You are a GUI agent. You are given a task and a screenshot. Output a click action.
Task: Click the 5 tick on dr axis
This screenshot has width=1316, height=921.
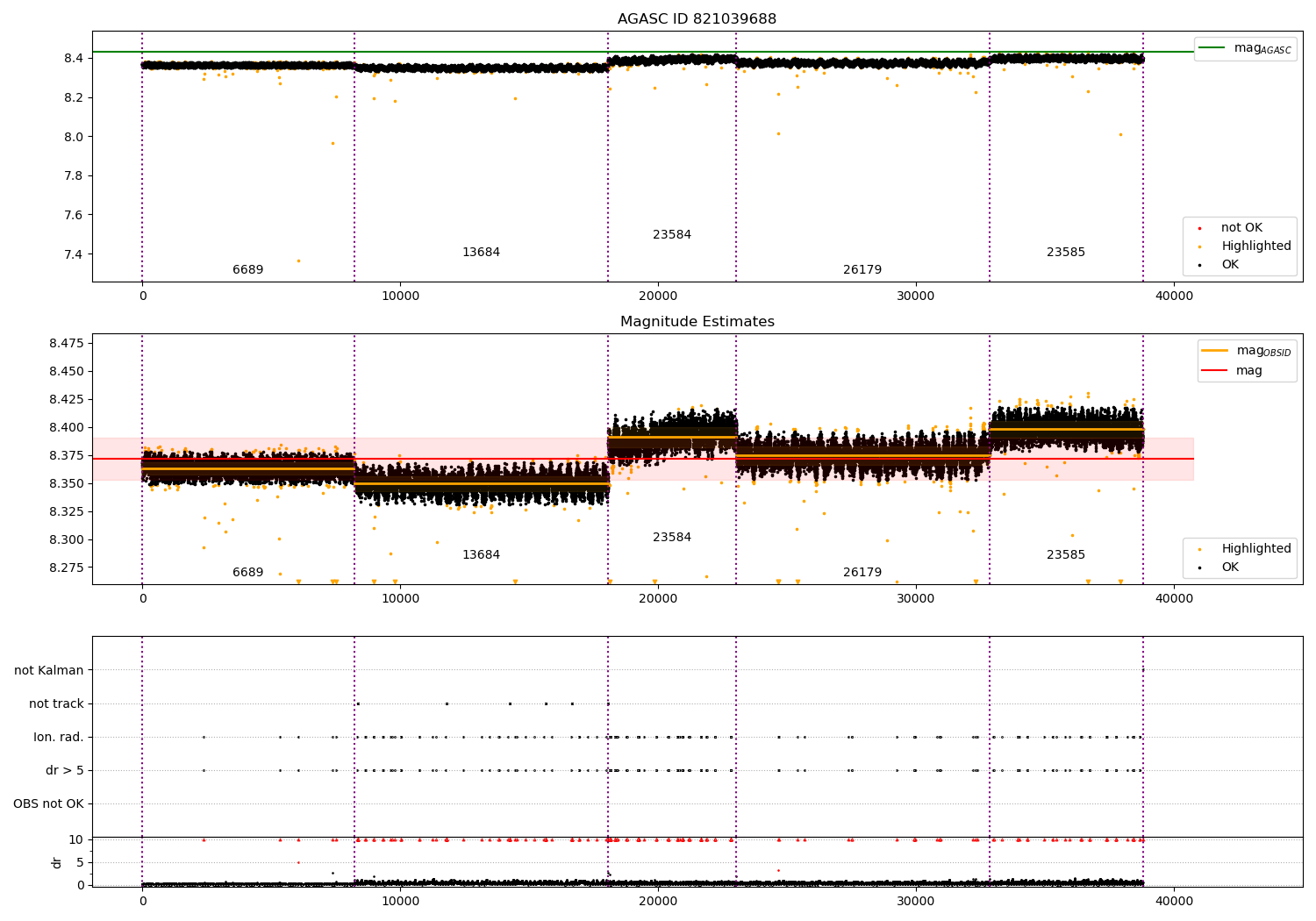pos(80,863)
